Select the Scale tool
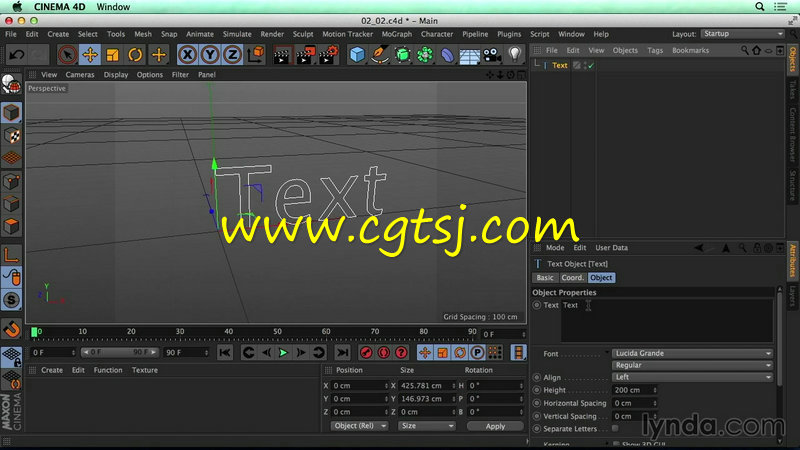The image size is (800, 450). [112, 55]
